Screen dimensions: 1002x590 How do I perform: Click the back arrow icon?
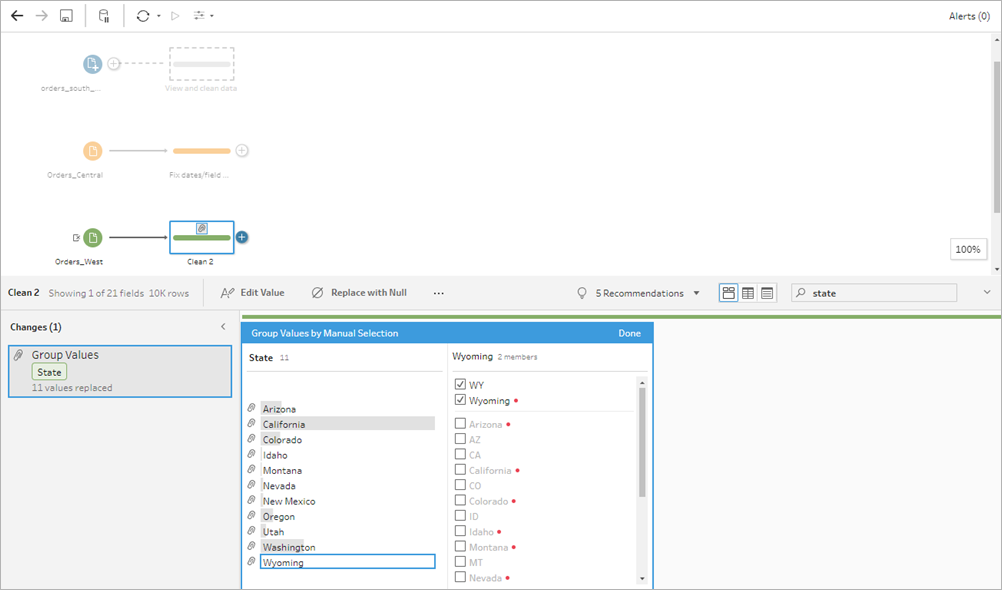[17, 15]
